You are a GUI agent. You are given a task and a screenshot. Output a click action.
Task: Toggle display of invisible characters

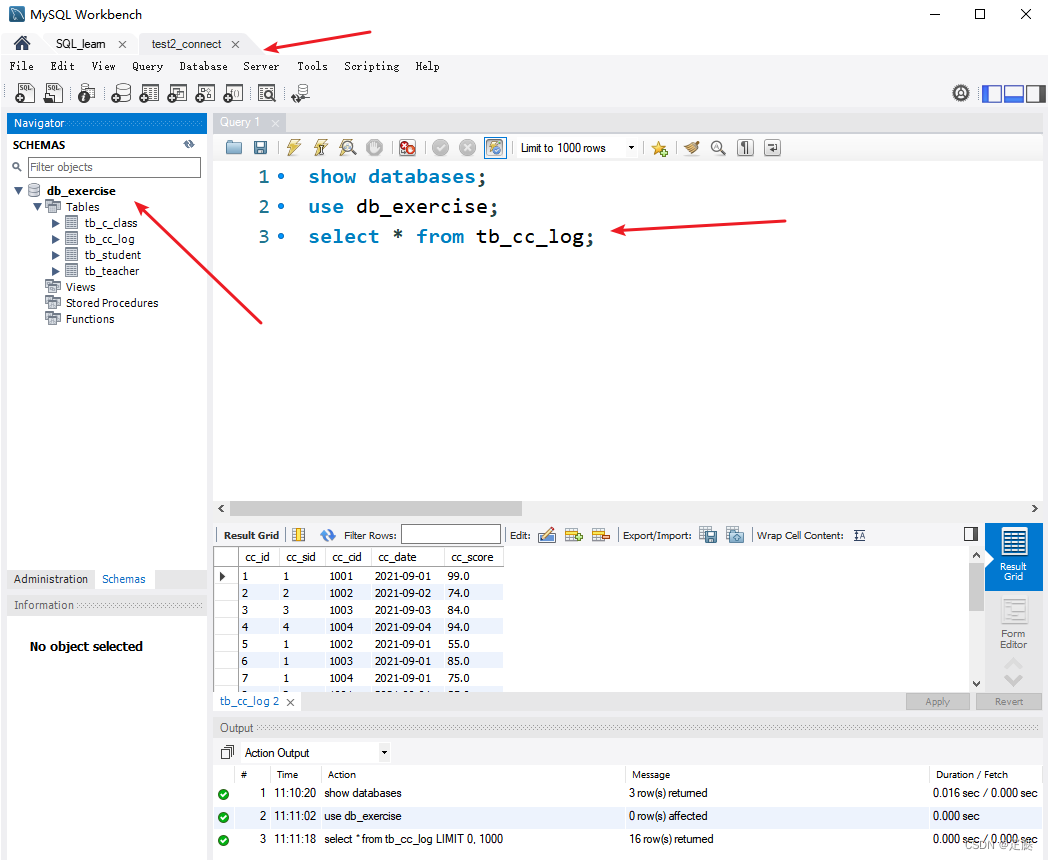click(745, 148)
